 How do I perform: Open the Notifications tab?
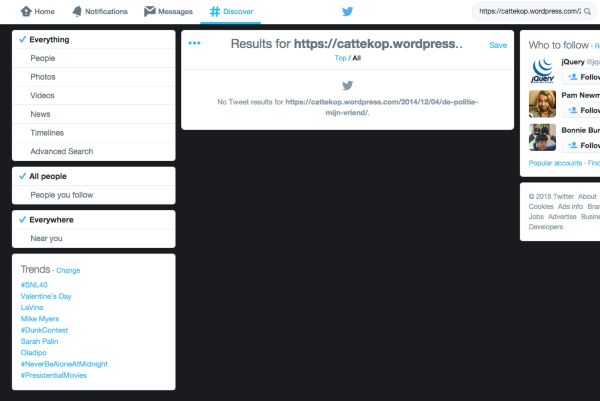pos(99,12)
